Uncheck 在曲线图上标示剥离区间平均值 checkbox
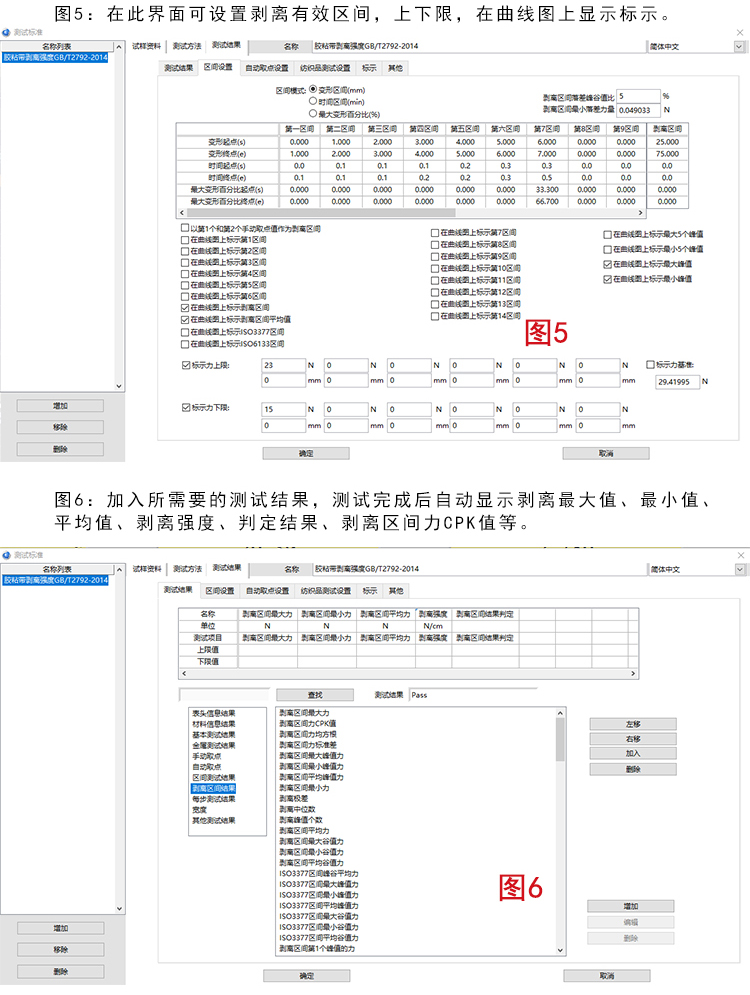750x995 pixels. (184, 320)
